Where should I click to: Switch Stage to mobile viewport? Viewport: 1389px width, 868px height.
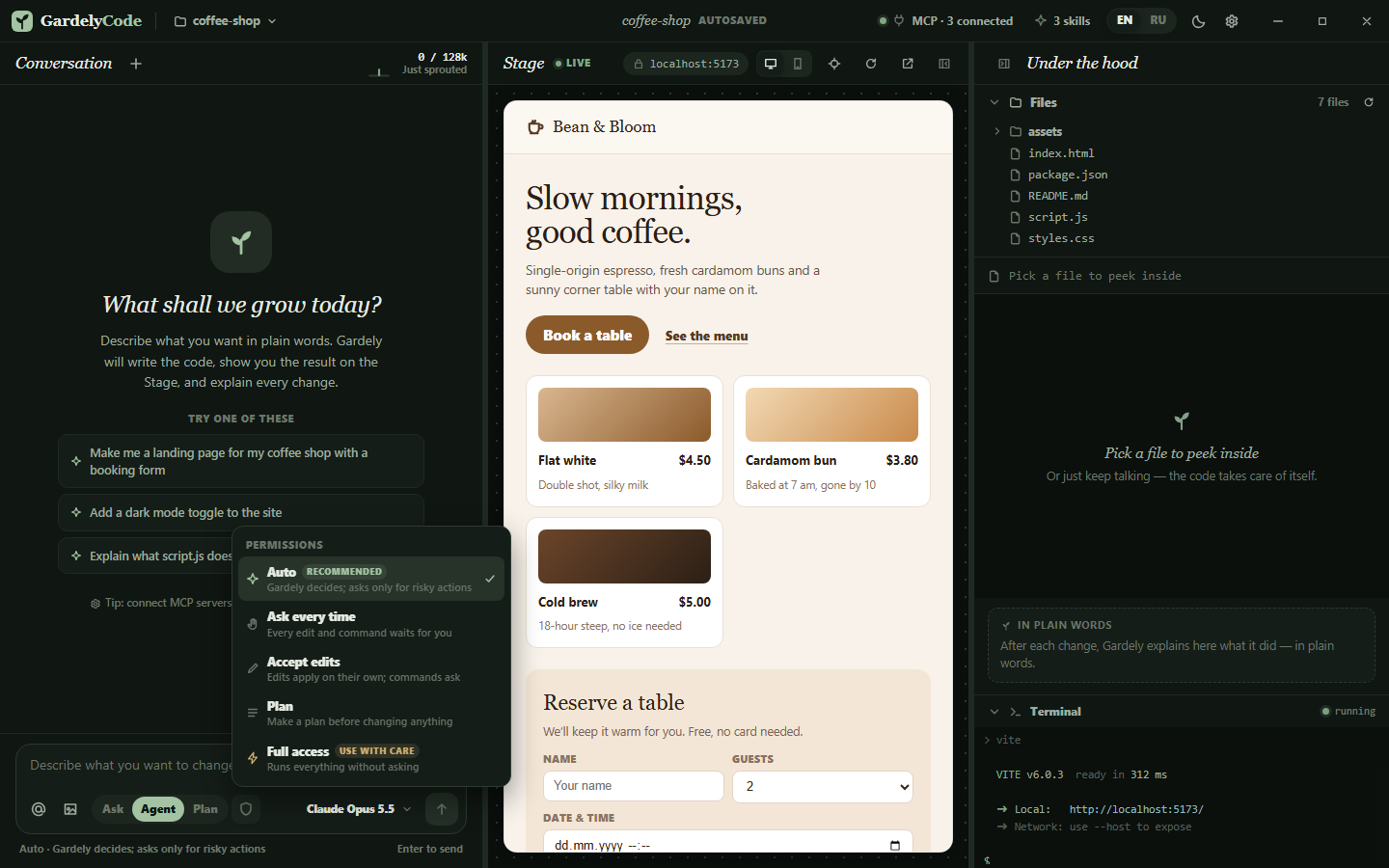(x=798, y=64)
